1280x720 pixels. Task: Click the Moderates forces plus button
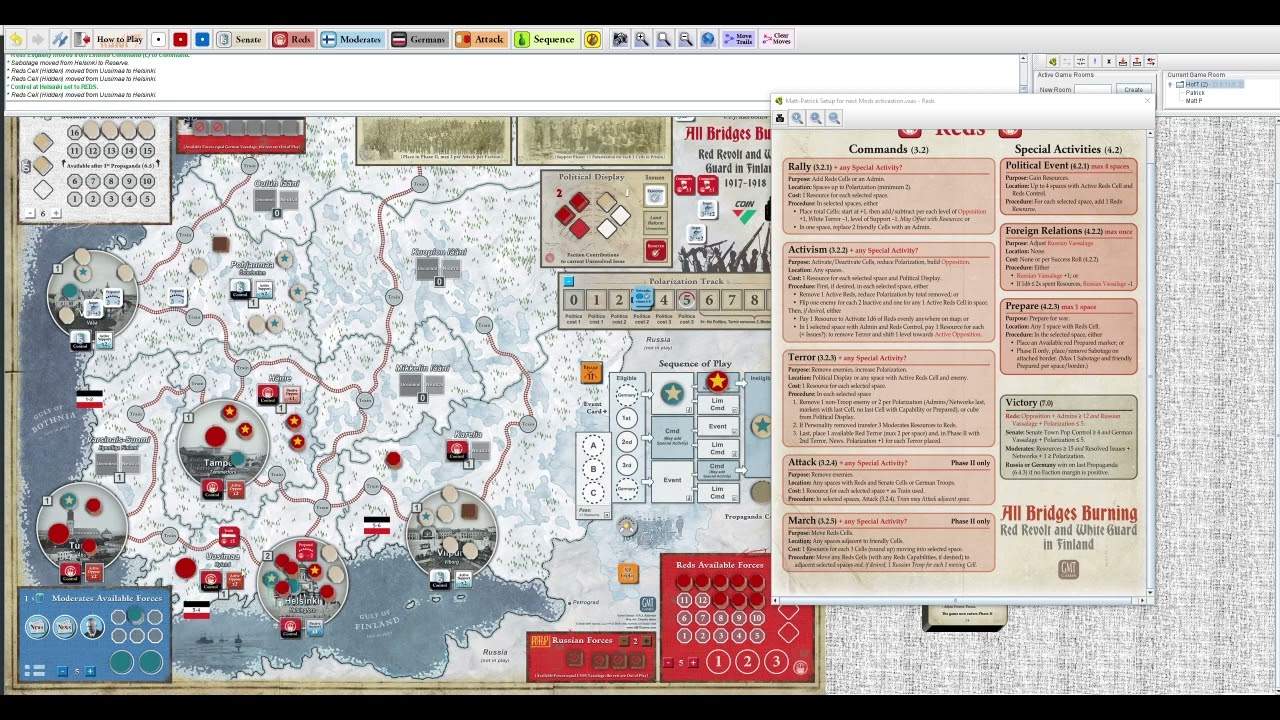90,671
